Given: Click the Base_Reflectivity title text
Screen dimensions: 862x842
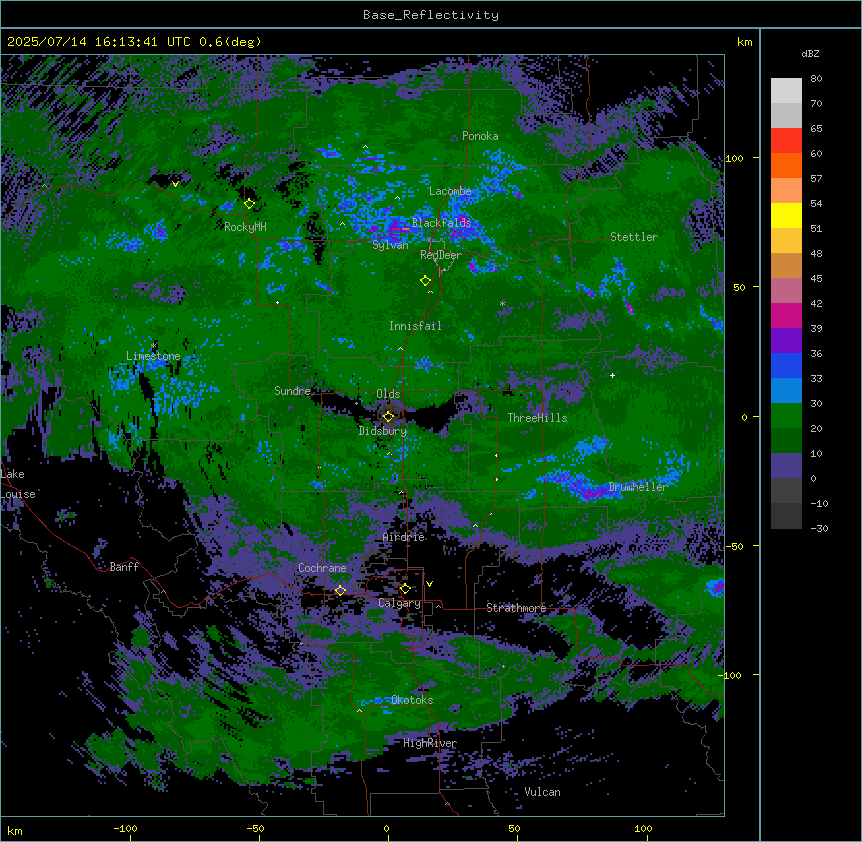Looking at the screenshot, I should tap(431, 15).
